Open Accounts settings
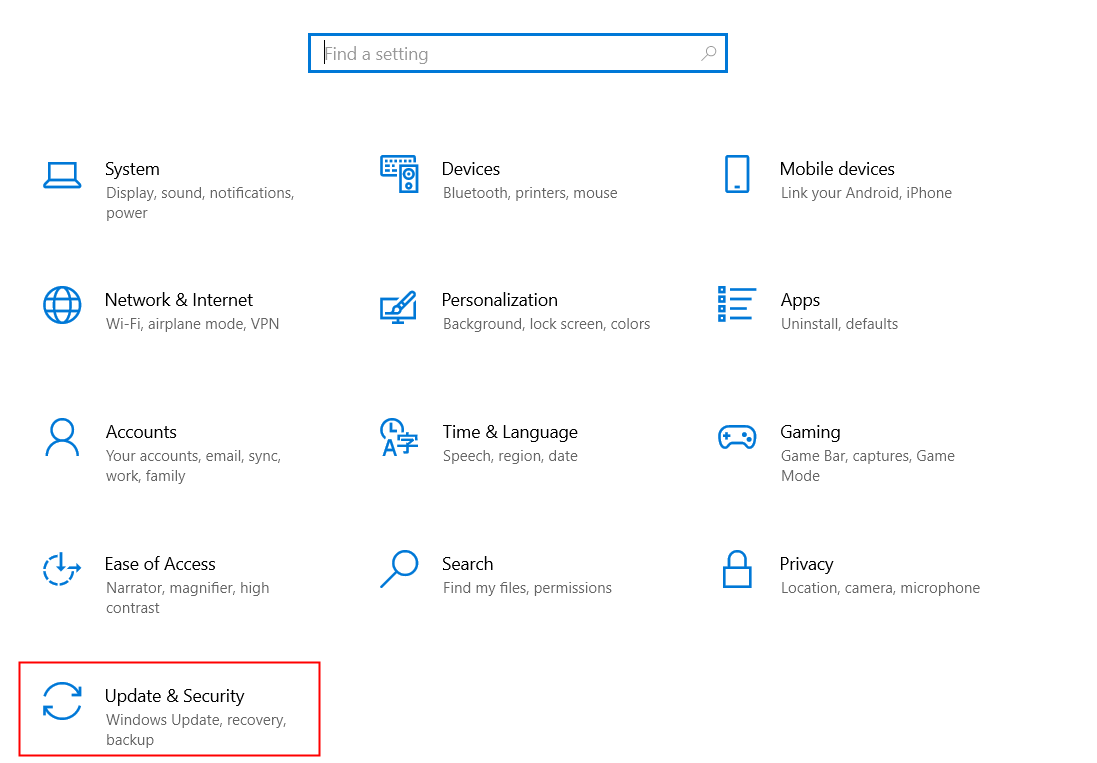The image size is (1097, 763). click(141, 431)
